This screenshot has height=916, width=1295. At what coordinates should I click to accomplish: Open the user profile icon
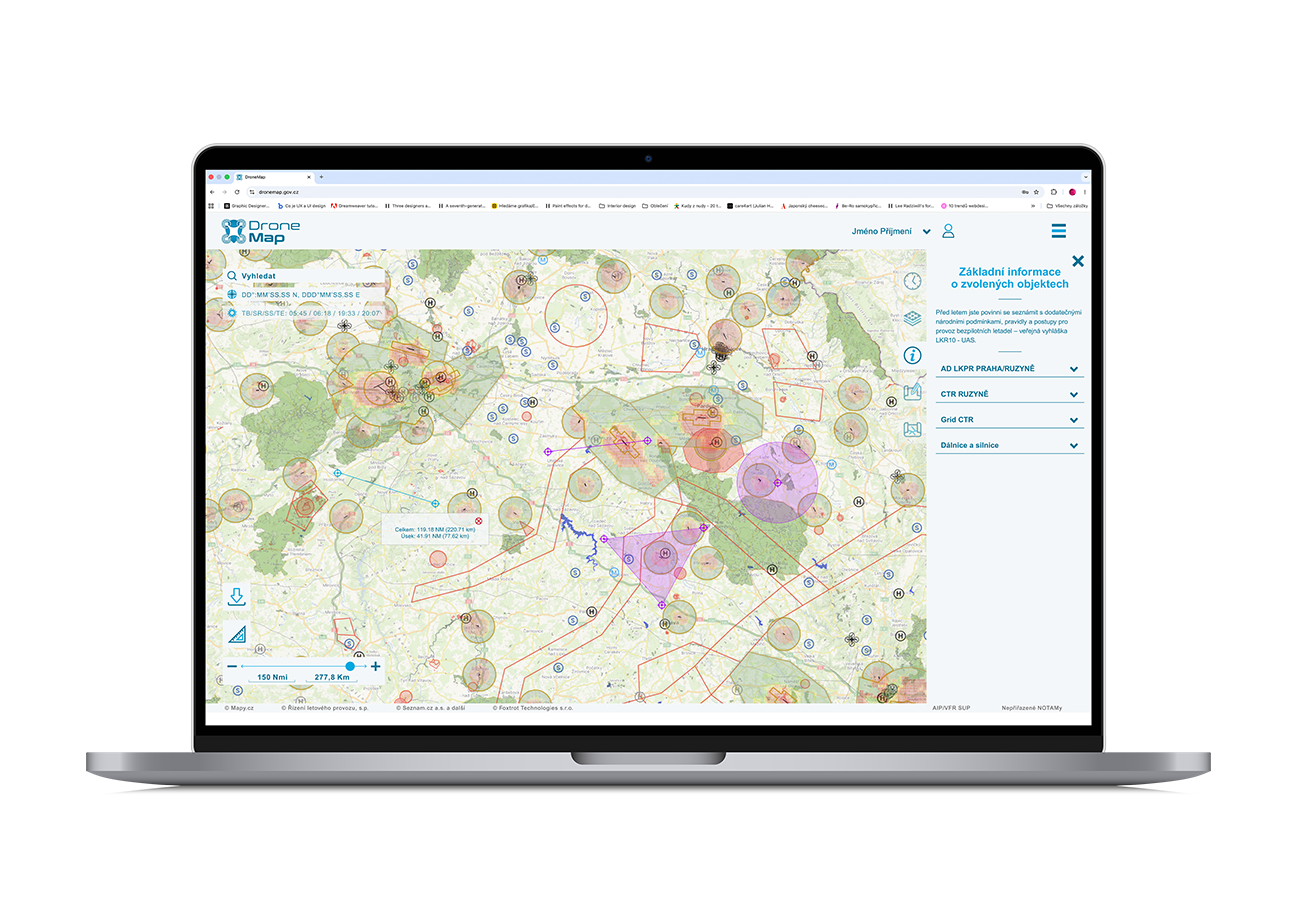[x=948, y=231]
